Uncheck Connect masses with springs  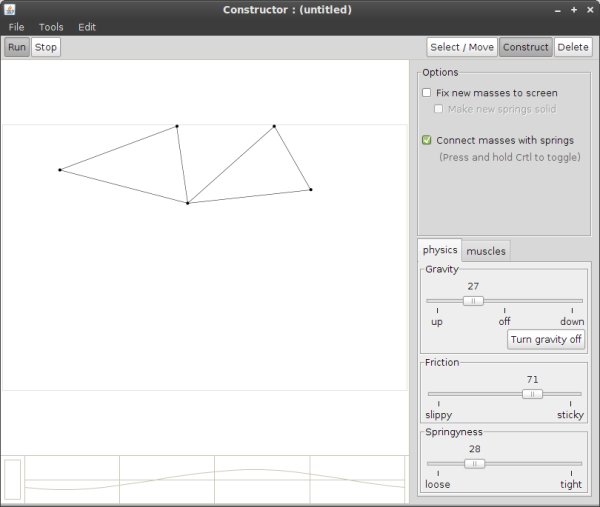pyautogui.click(x=427, y=141)
